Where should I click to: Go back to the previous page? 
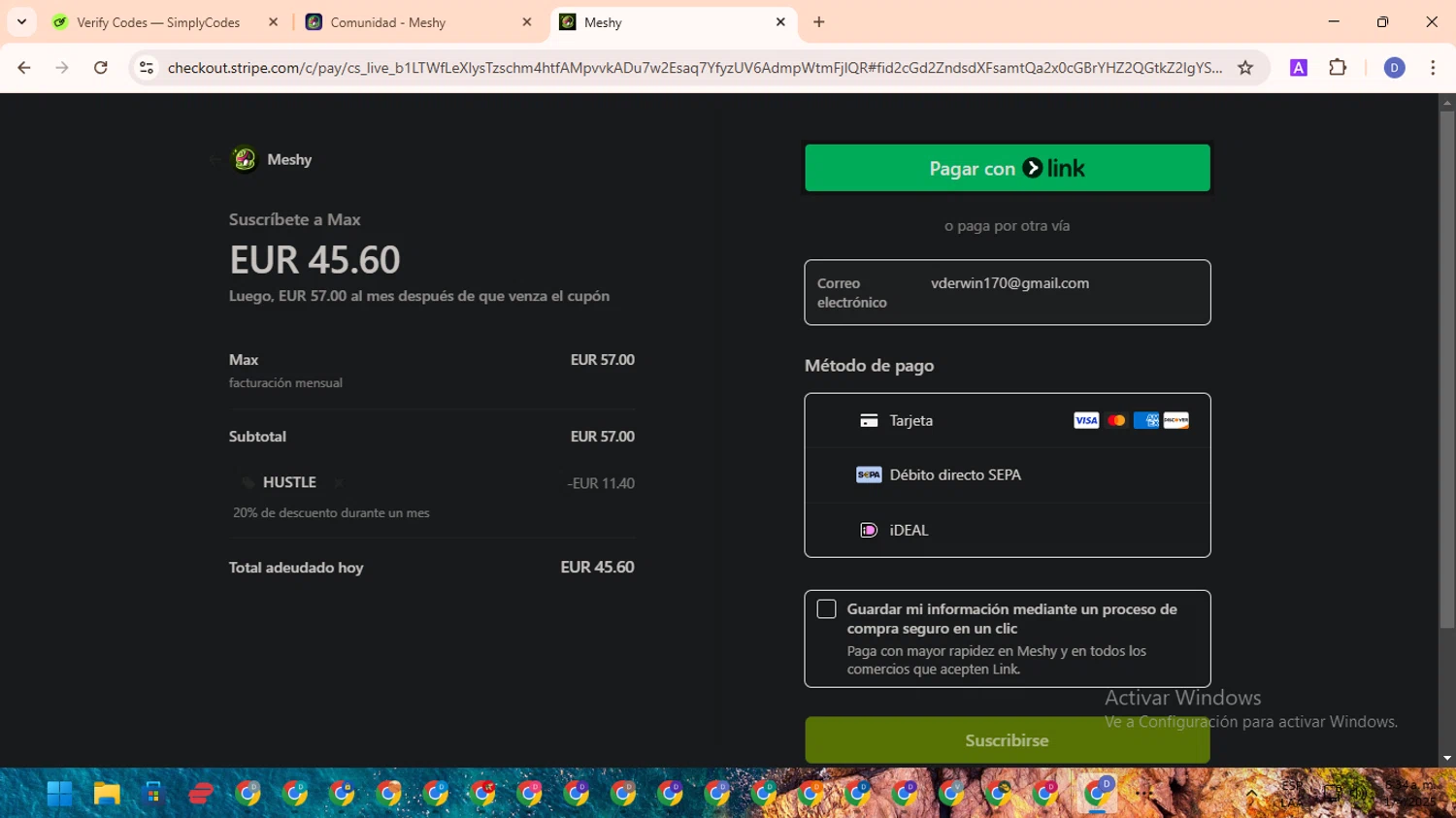[x=24, y=68]
